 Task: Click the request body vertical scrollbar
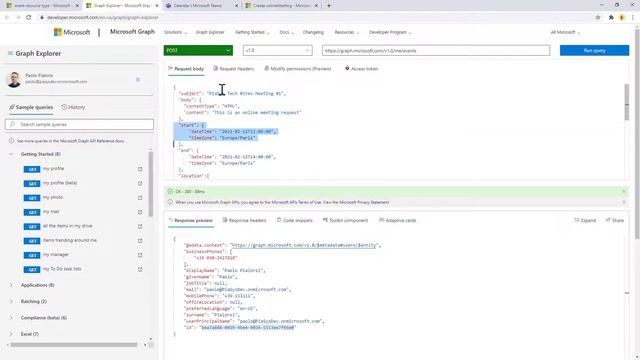[627, 102]
